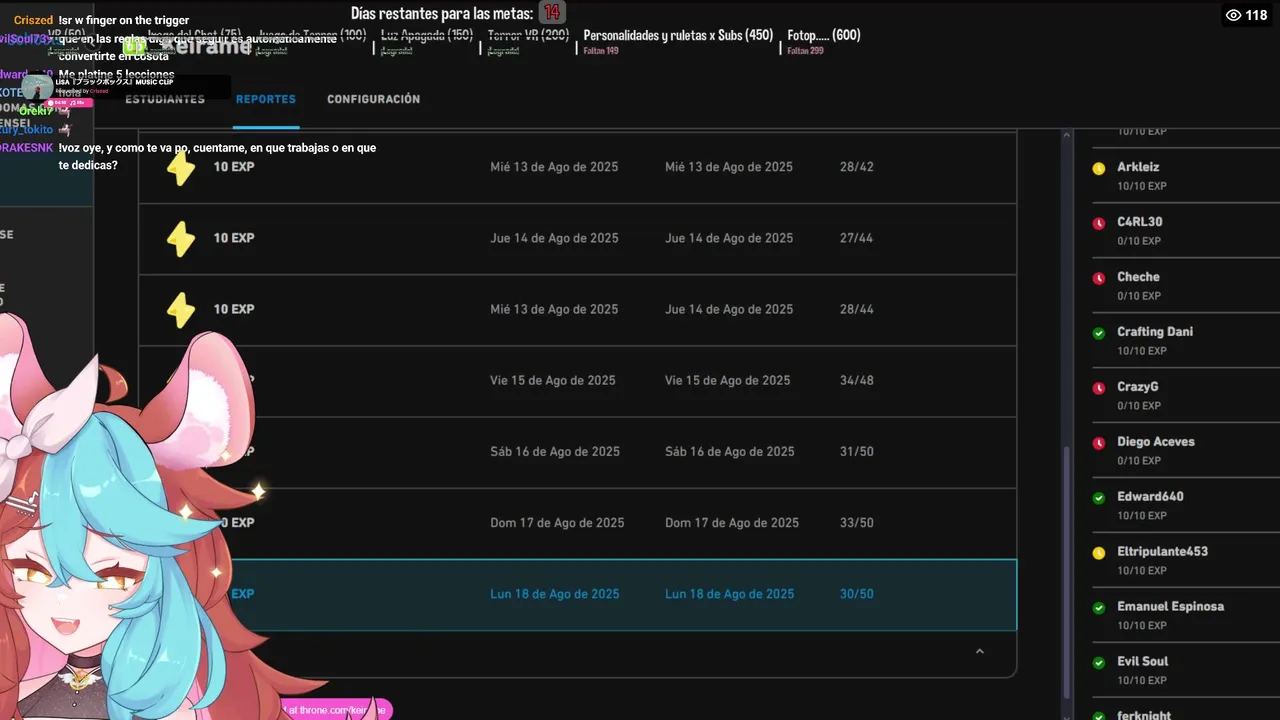This screenshot has height=720, width=1280.
Task: Click 'Personalidades y ruletas x Subs (450)' goal
Action: click(678, 35)
